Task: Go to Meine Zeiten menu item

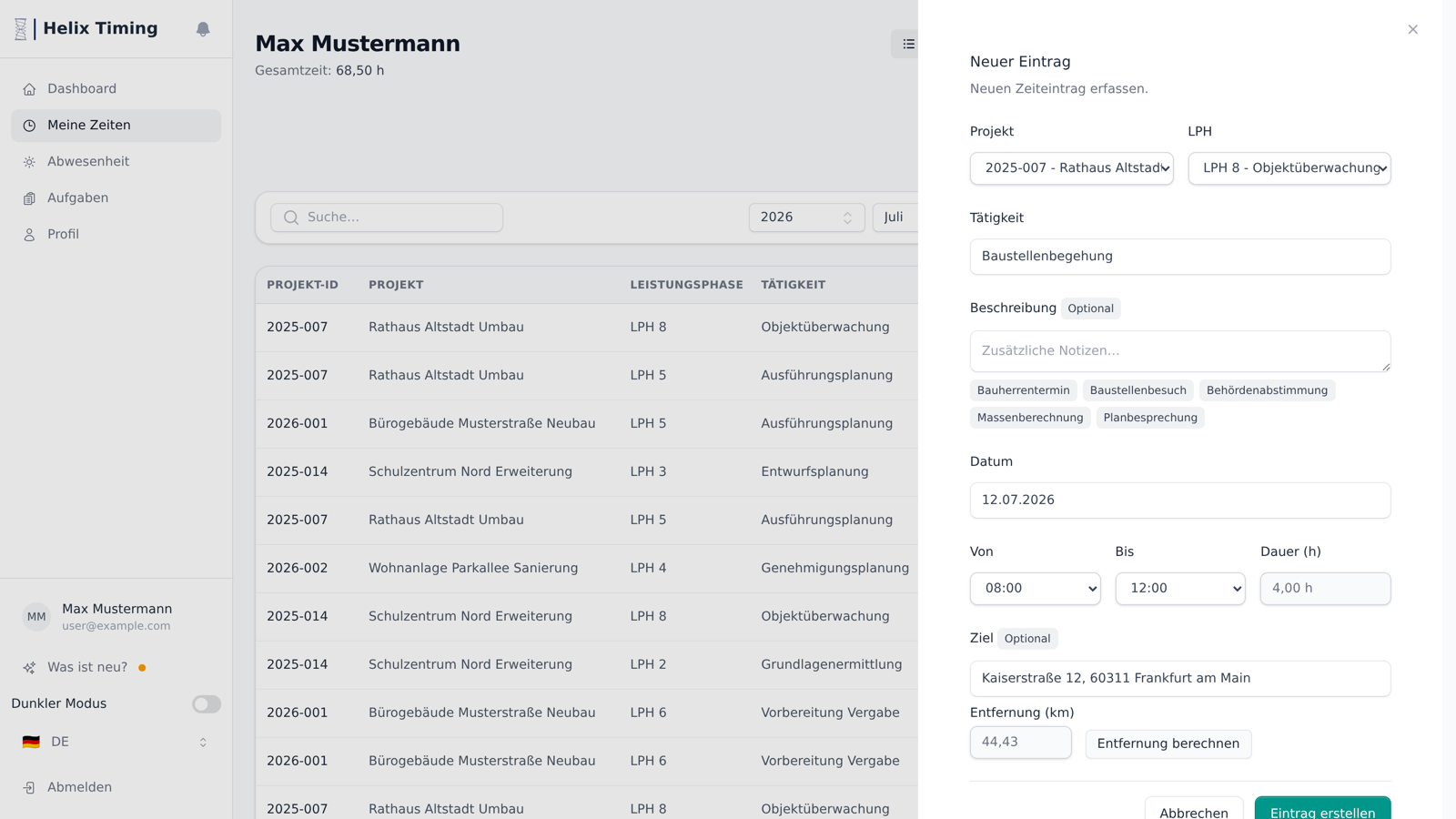Action: coord(116,126)
